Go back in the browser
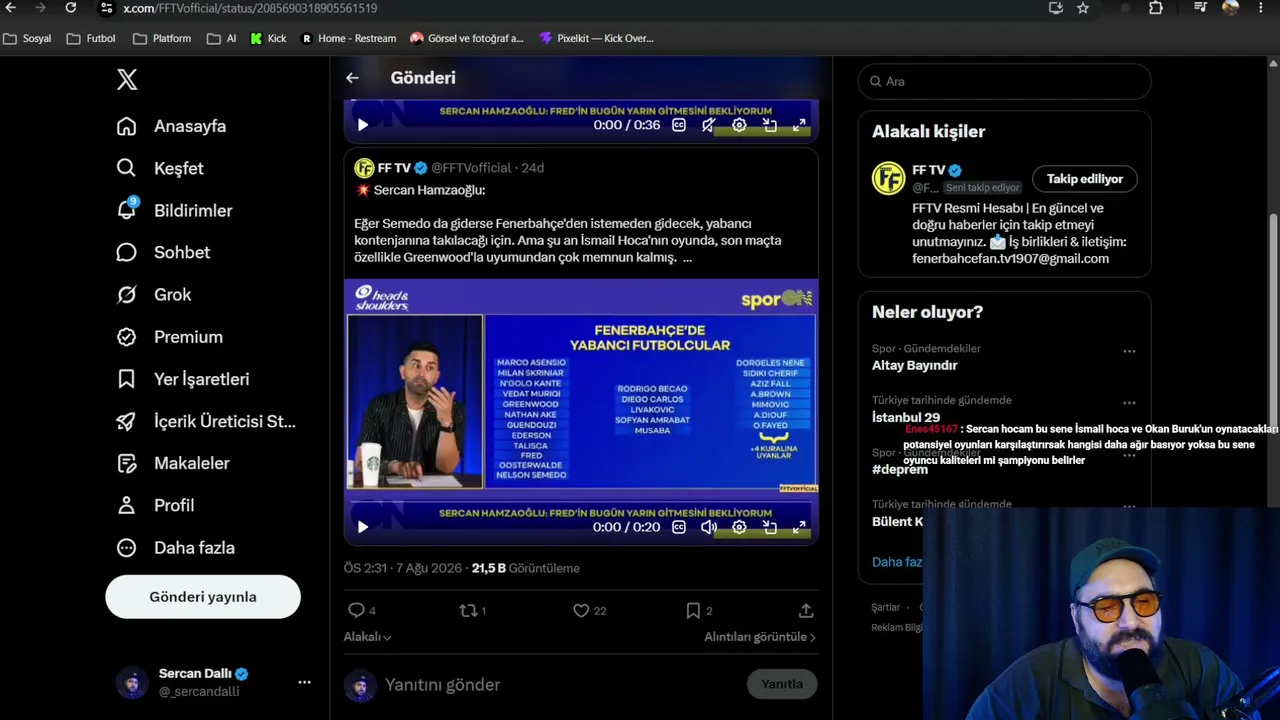This screenshot has height=720, width=1280. 10,8
